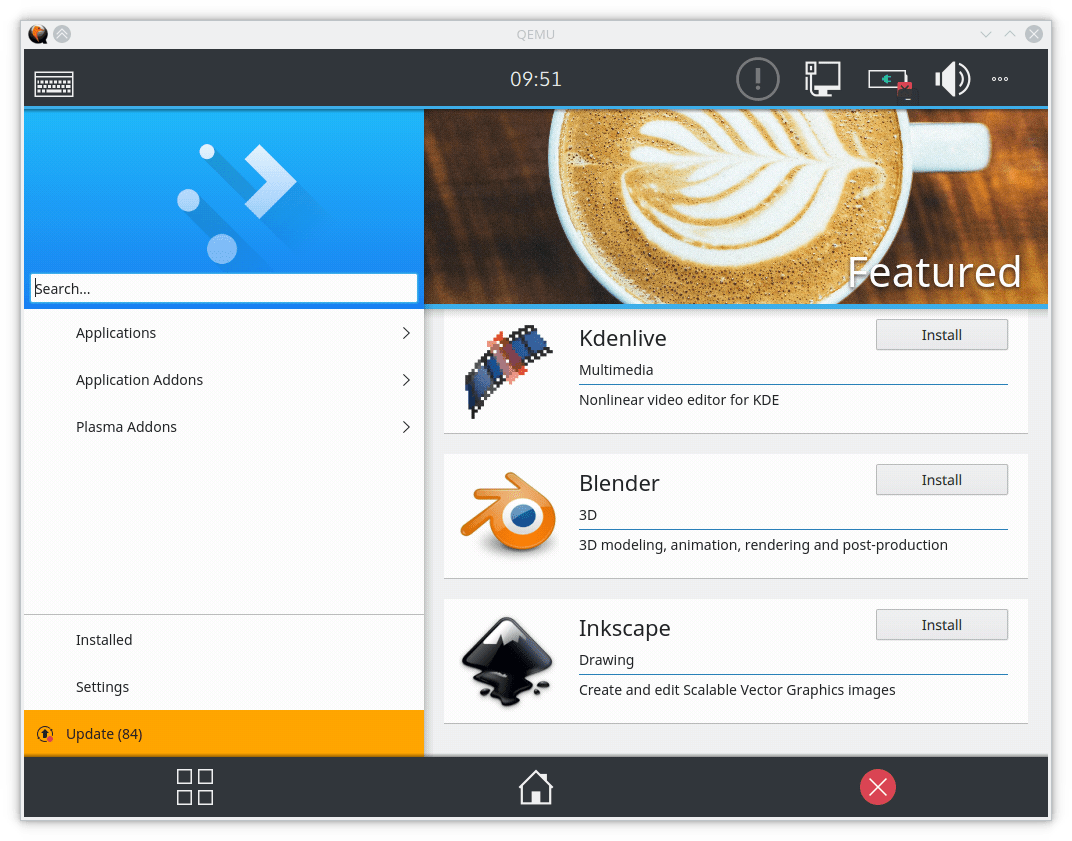Show the Installed list

click(x=224, y=640)
